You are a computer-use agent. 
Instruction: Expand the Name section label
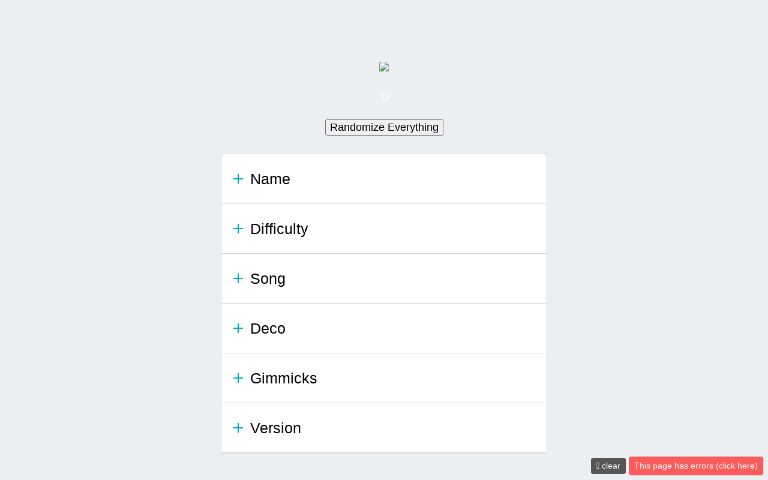pos(270,179)
